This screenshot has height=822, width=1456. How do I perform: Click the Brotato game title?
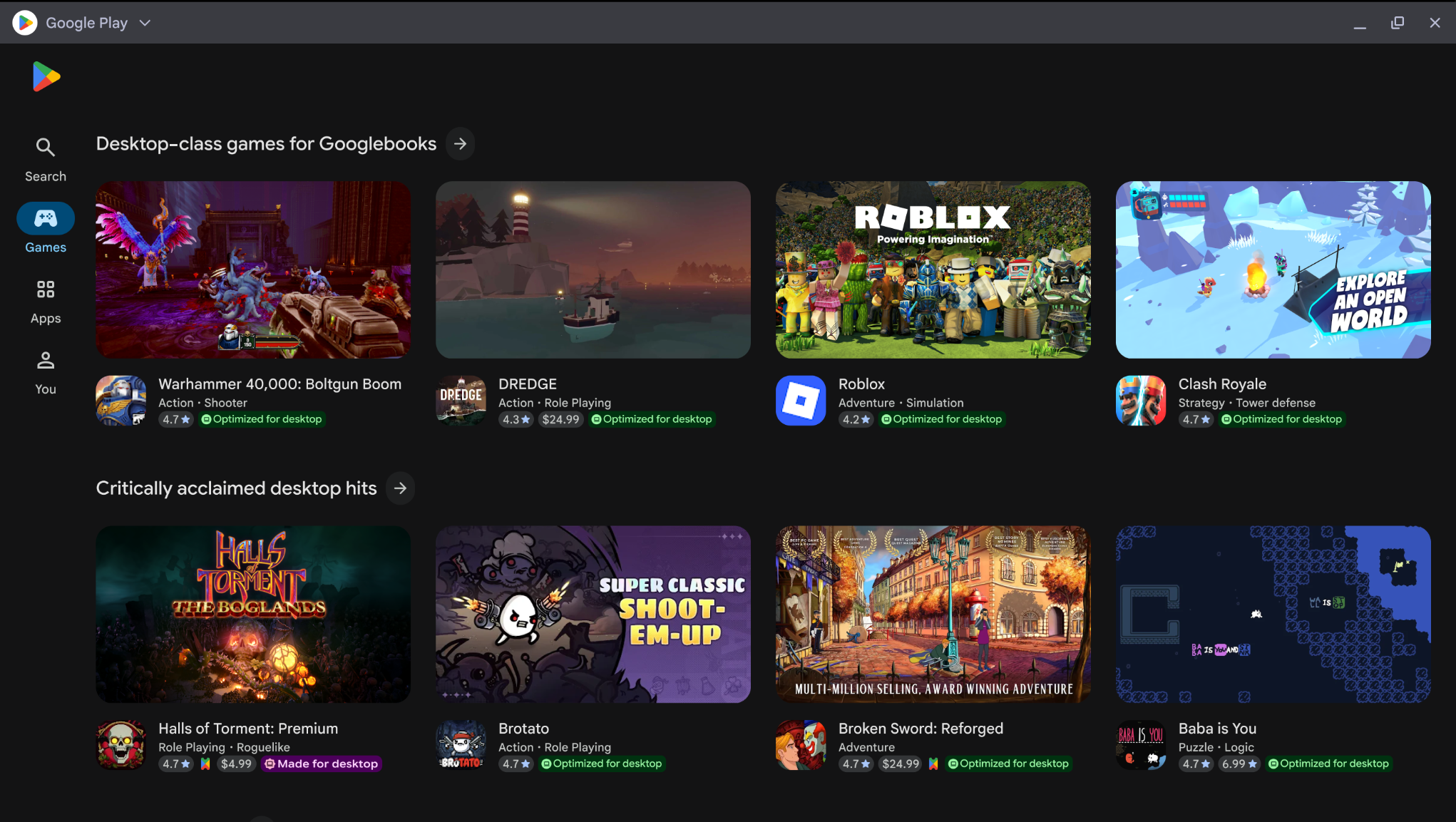tap(523, 729)
